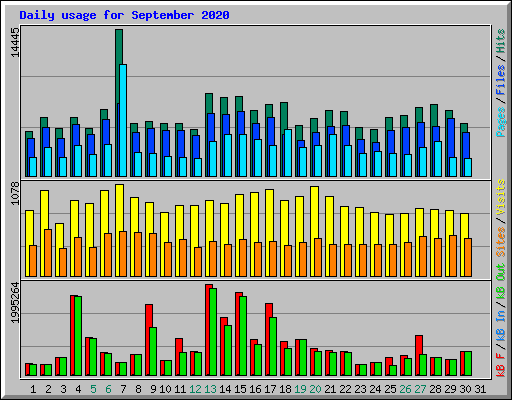Click the orange sites bar for day 2

(x=48, y=253)
